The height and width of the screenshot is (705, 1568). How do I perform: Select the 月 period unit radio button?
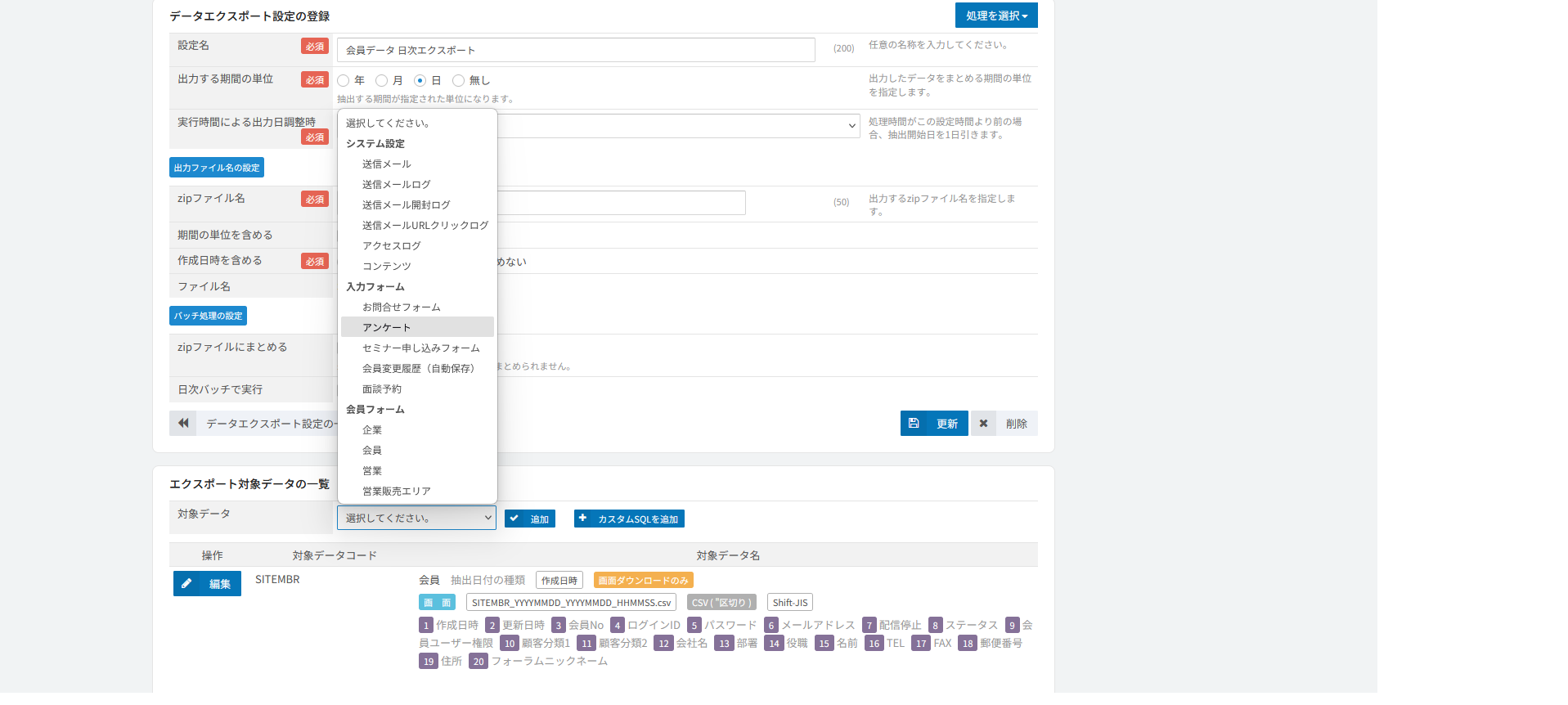pos(381,80)
